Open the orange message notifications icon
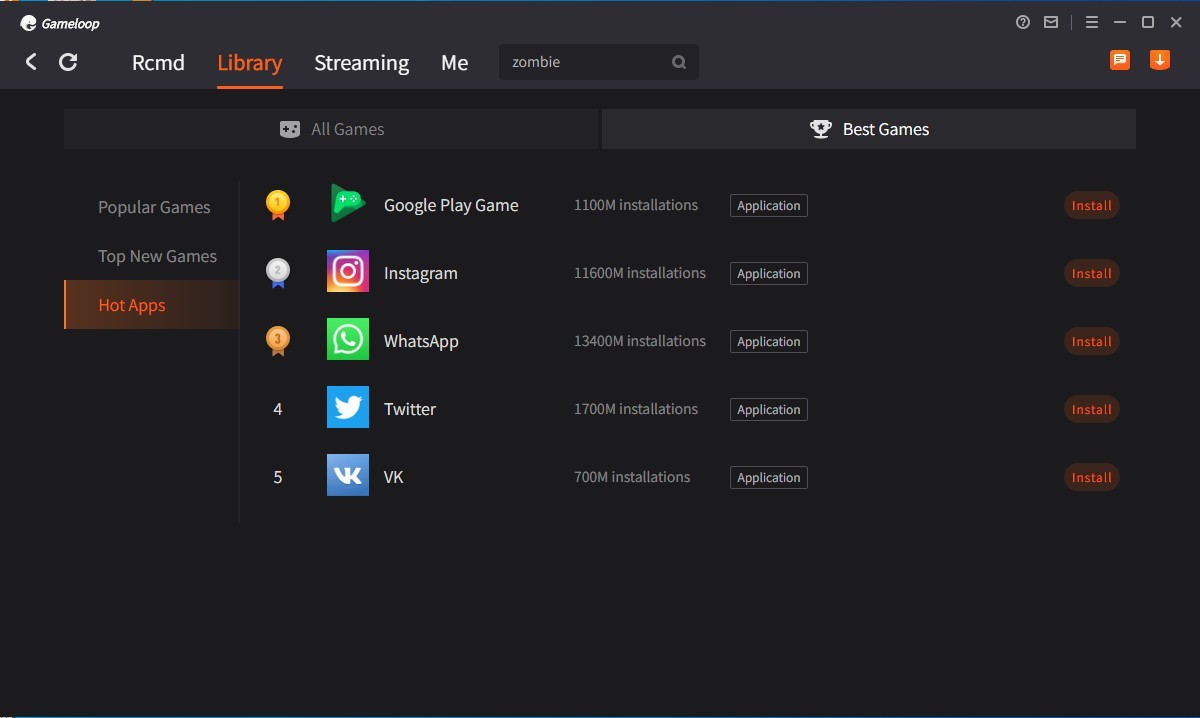This screenshot has width=1200, height=718. click(1120, 60)
